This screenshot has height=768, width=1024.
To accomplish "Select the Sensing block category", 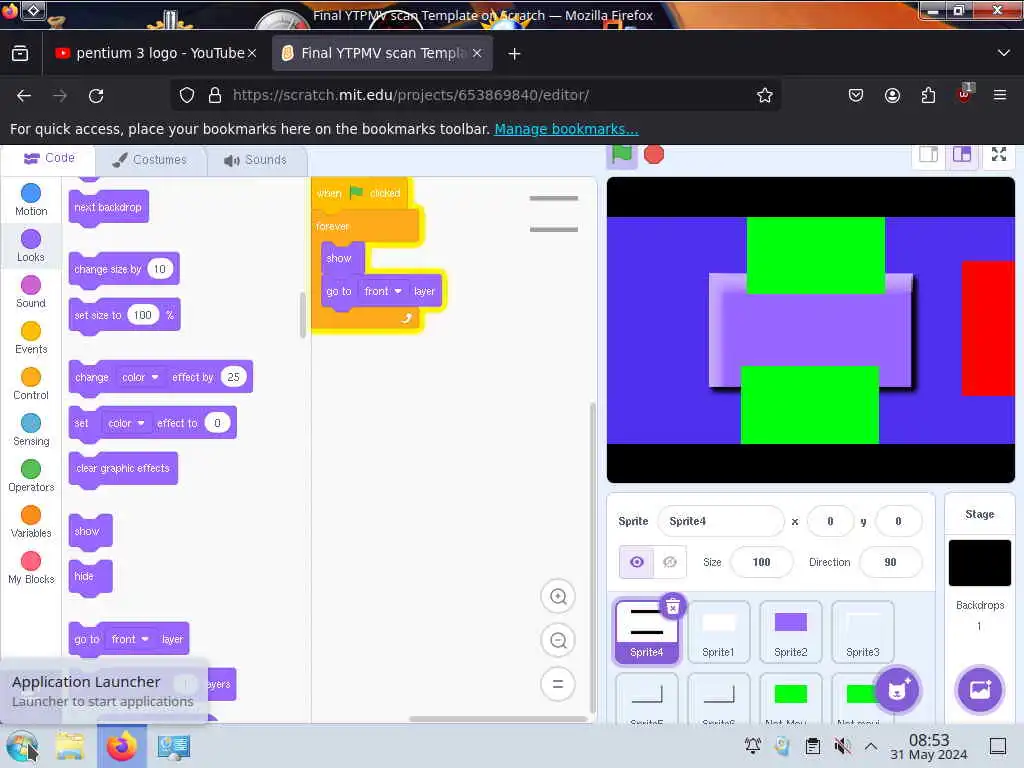I will [x=31, y=430].
